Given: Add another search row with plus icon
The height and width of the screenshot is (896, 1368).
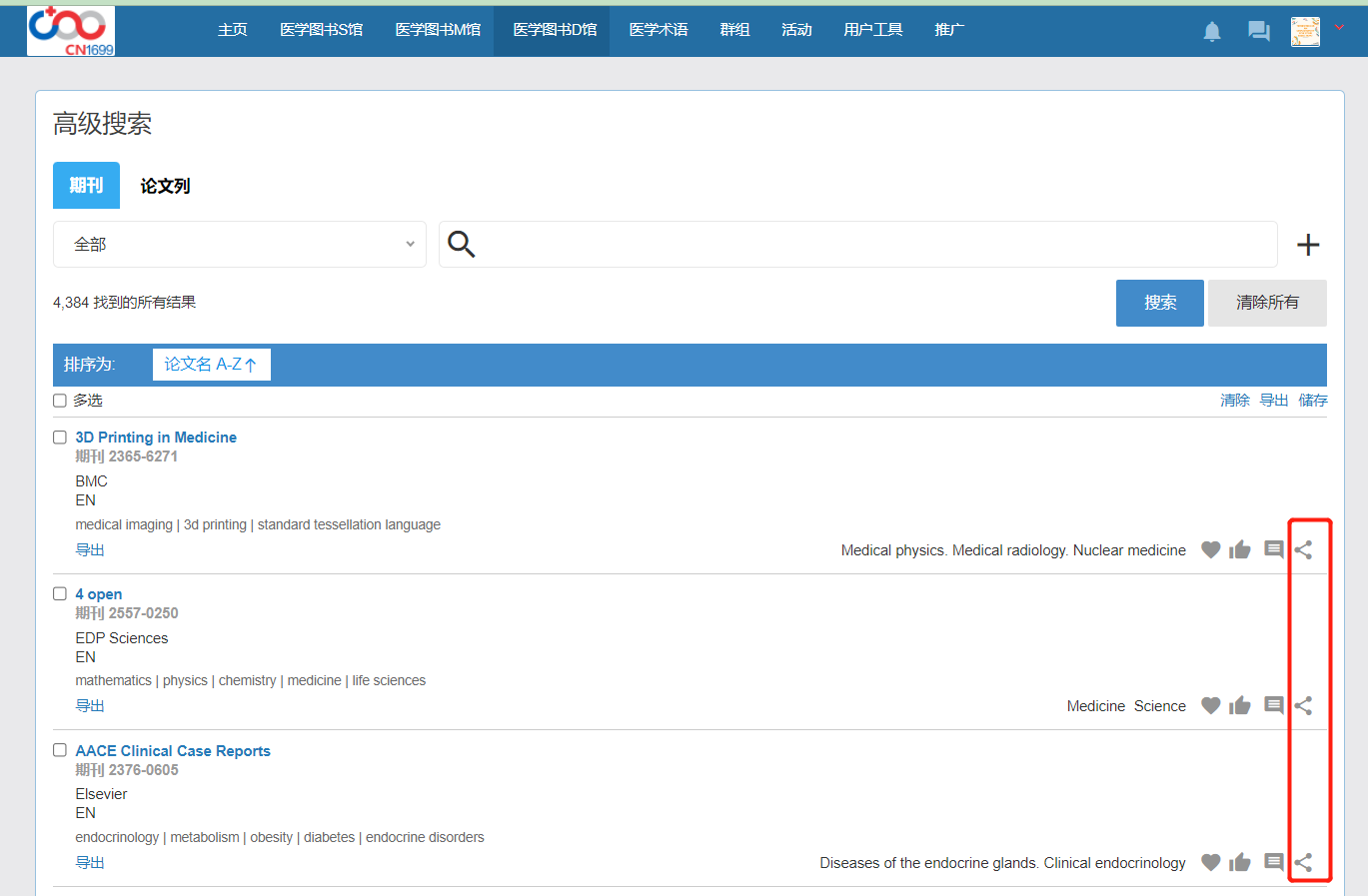Looking at the screenshot, I should (x=1308, y=245).
